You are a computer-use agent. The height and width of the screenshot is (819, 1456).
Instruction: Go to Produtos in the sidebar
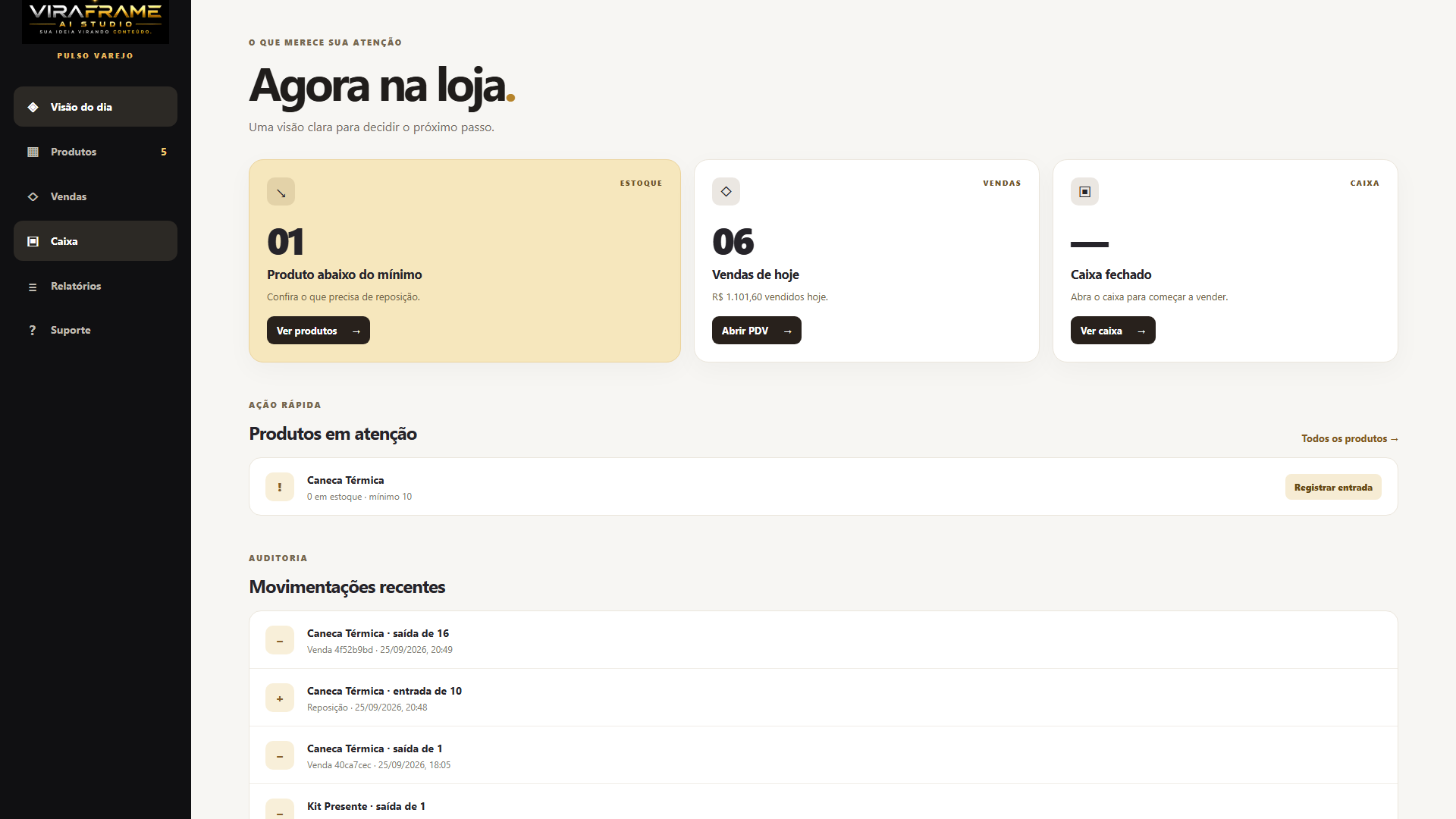(96, 152)
